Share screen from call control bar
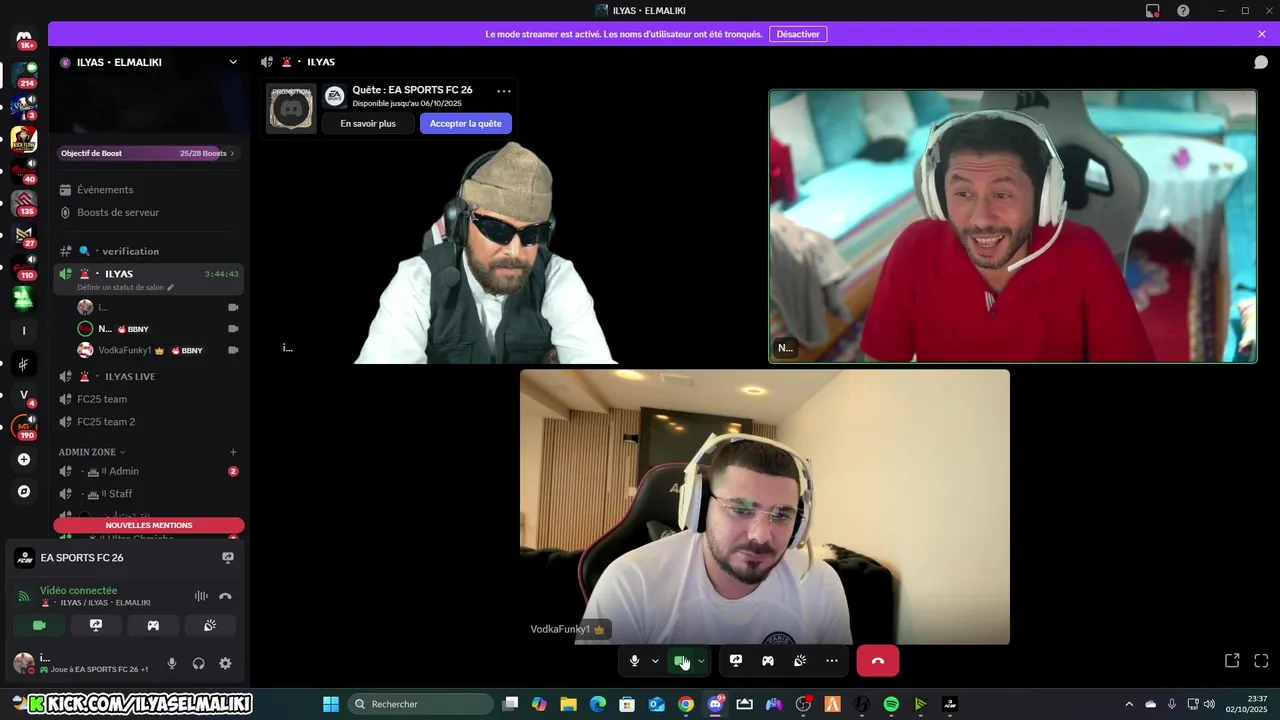The width and height of the screenshot is (1280, 720). [x=736, y=661]
